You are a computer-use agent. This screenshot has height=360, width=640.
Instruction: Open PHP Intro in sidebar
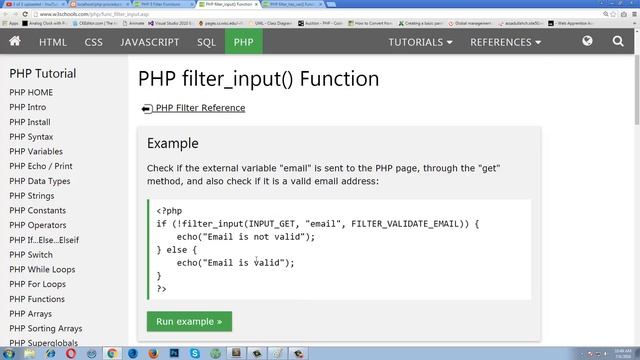(x=28, y=107)
